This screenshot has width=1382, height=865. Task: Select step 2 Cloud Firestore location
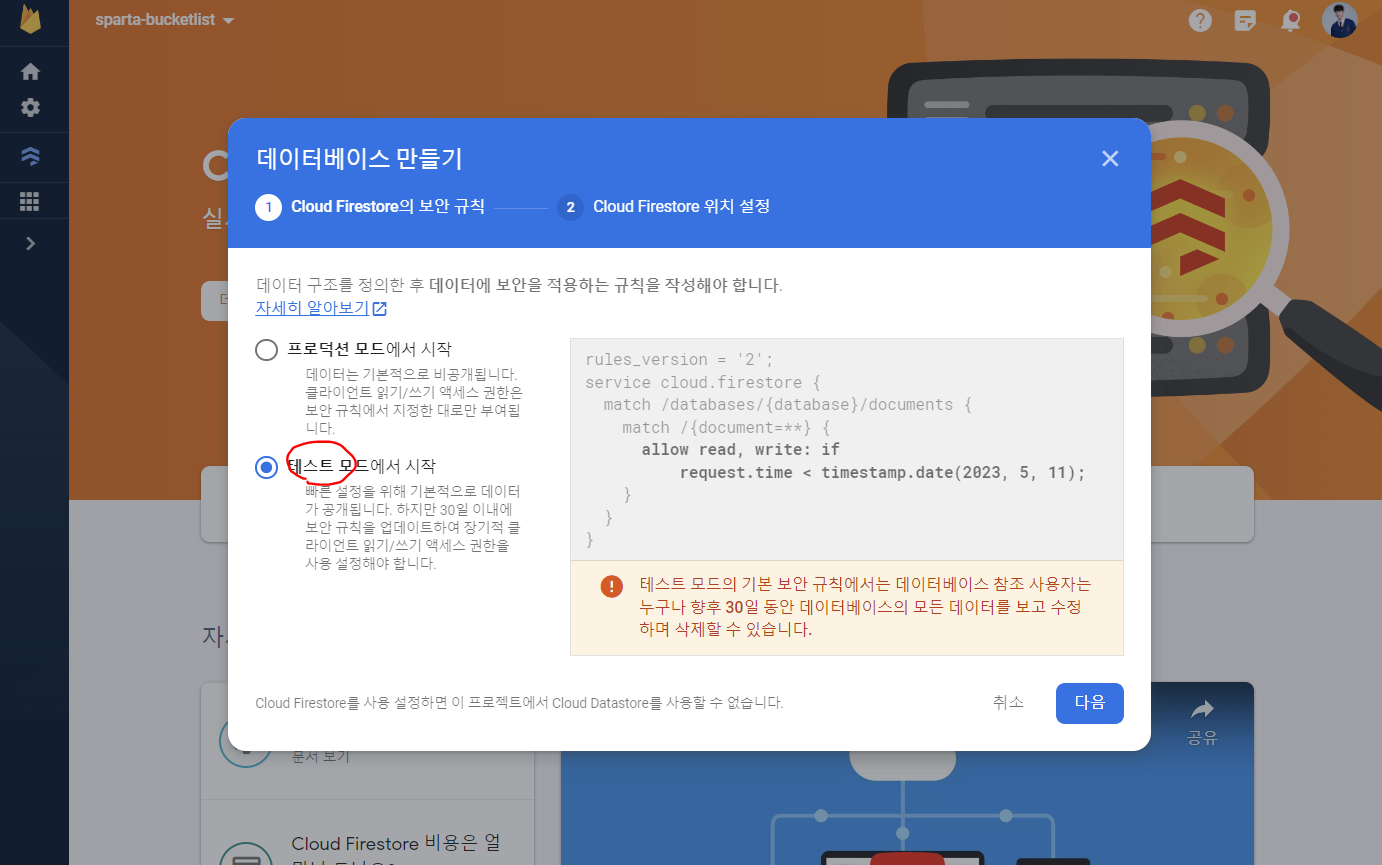tap(664, 207)
